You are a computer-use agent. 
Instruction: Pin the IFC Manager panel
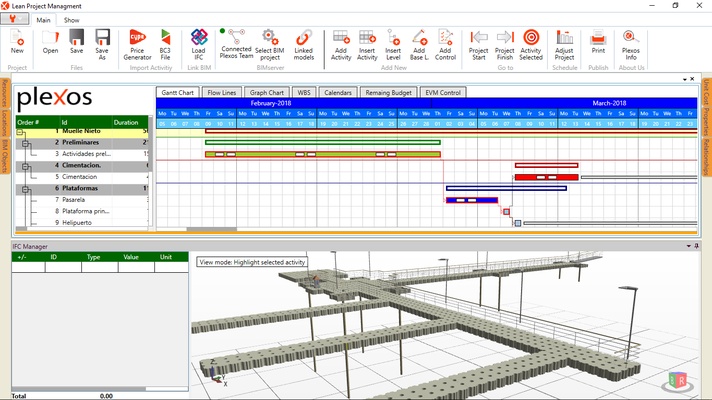pos(697,246)
